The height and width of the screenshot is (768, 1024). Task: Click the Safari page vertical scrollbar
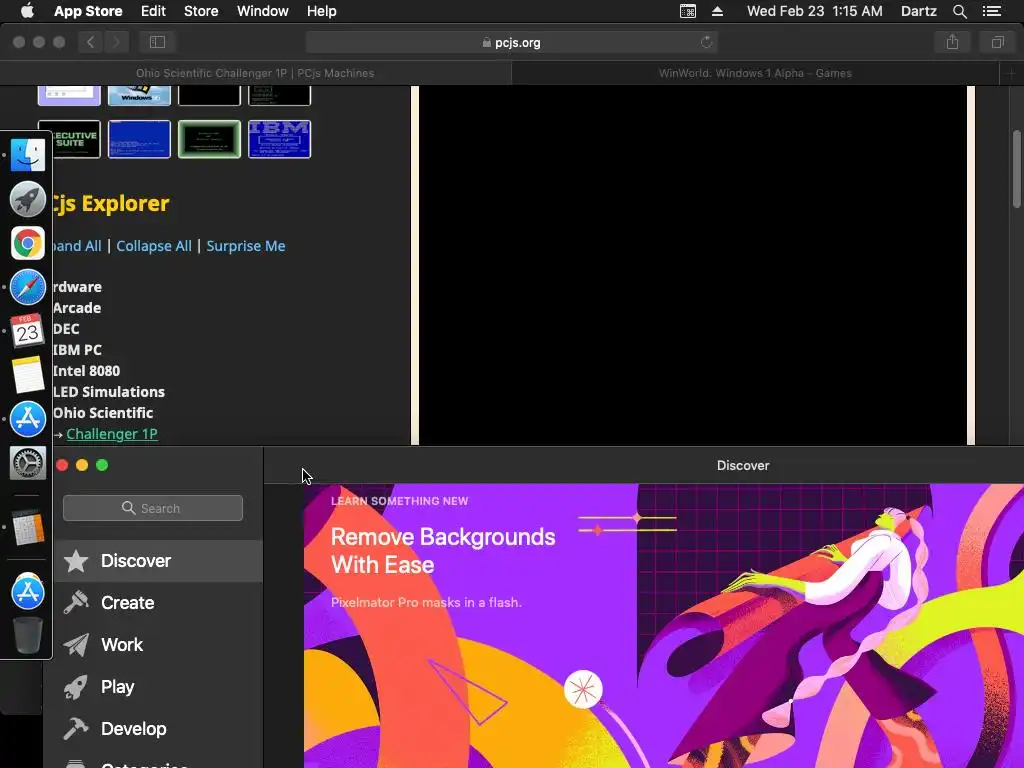[1016, 170]
